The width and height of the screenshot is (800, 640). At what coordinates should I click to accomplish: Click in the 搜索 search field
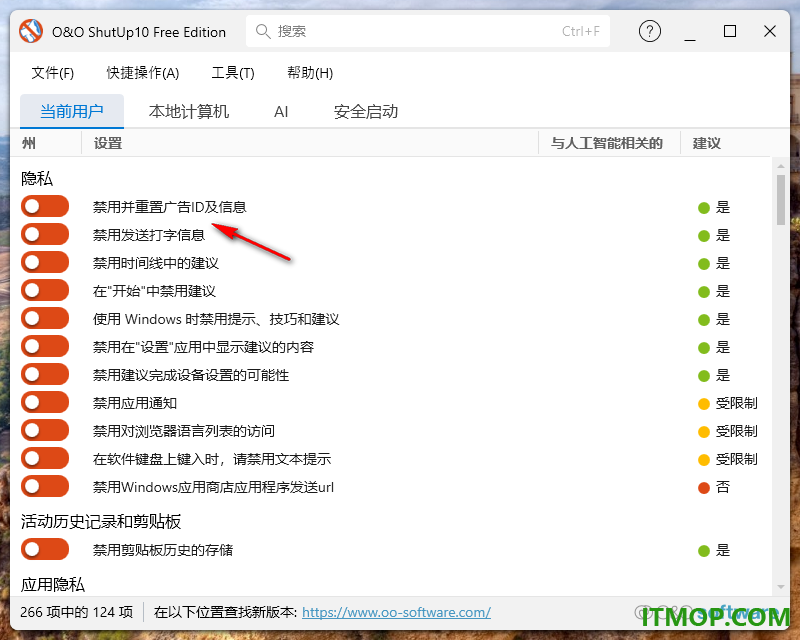(428, 32)
